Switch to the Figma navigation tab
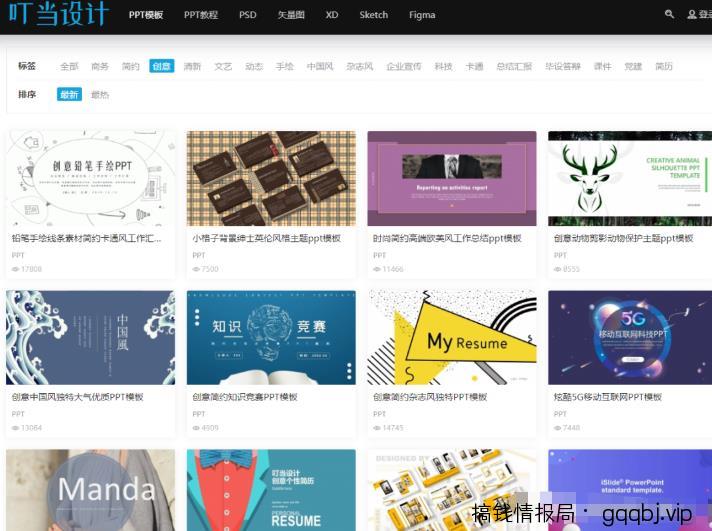This screenshot has height=531, width=712. click(422, 15)
